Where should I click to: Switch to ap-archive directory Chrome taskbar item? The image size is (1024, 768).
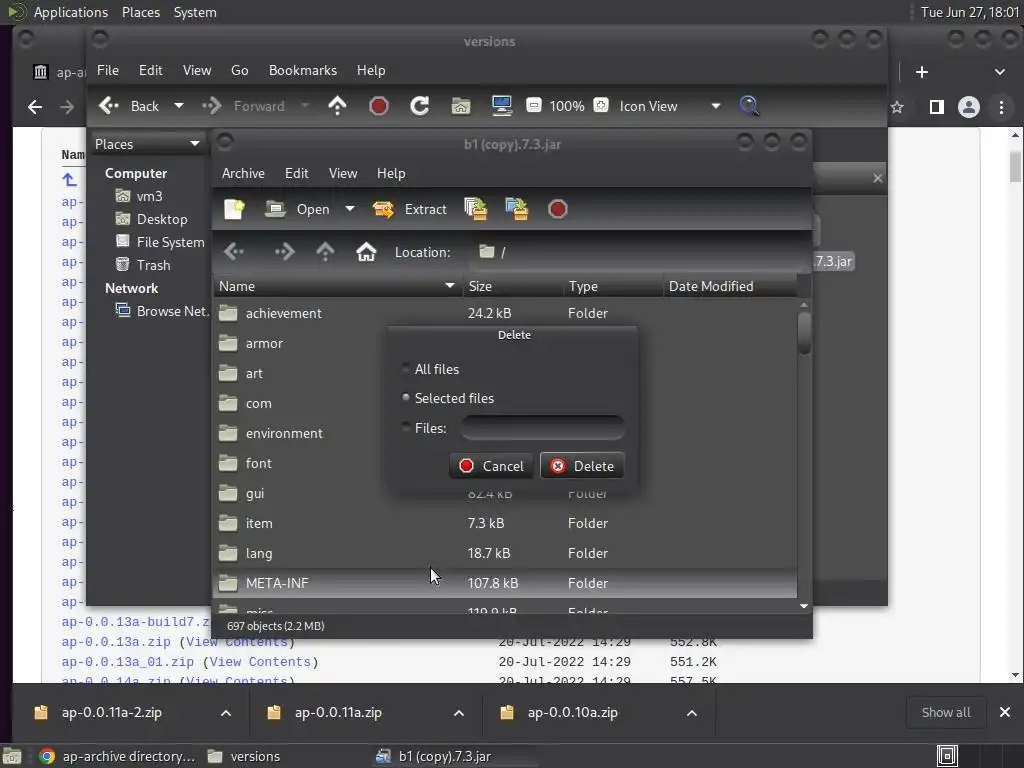point(117,756)
